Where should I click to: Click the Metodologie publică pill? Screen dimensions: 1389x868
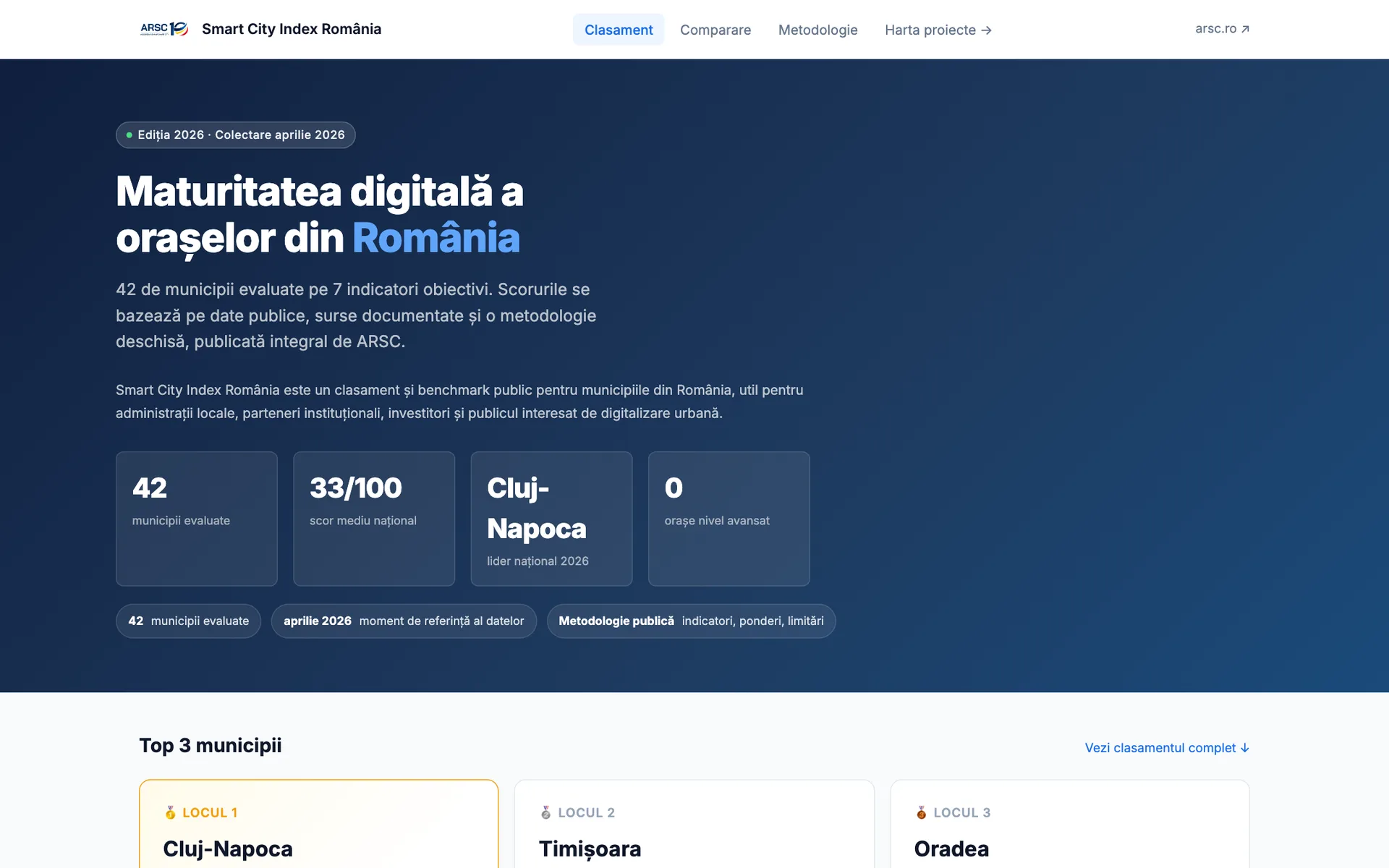coord(691,621)
